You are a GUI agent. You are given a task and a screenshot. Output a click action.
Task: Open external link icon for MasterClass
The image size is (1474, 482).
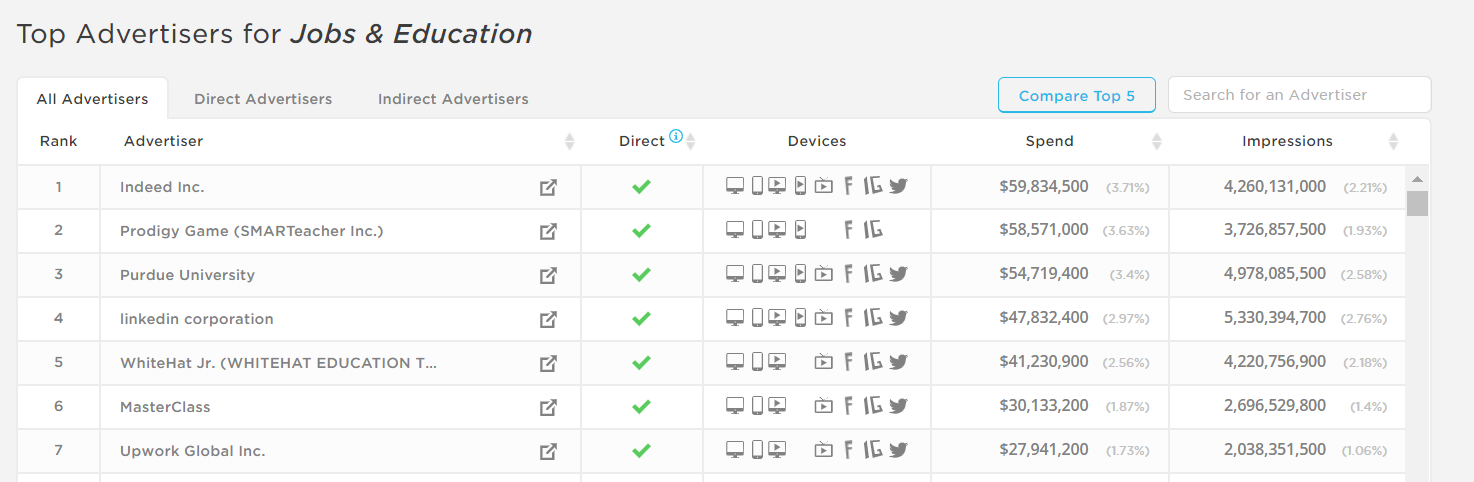point(548,407)
